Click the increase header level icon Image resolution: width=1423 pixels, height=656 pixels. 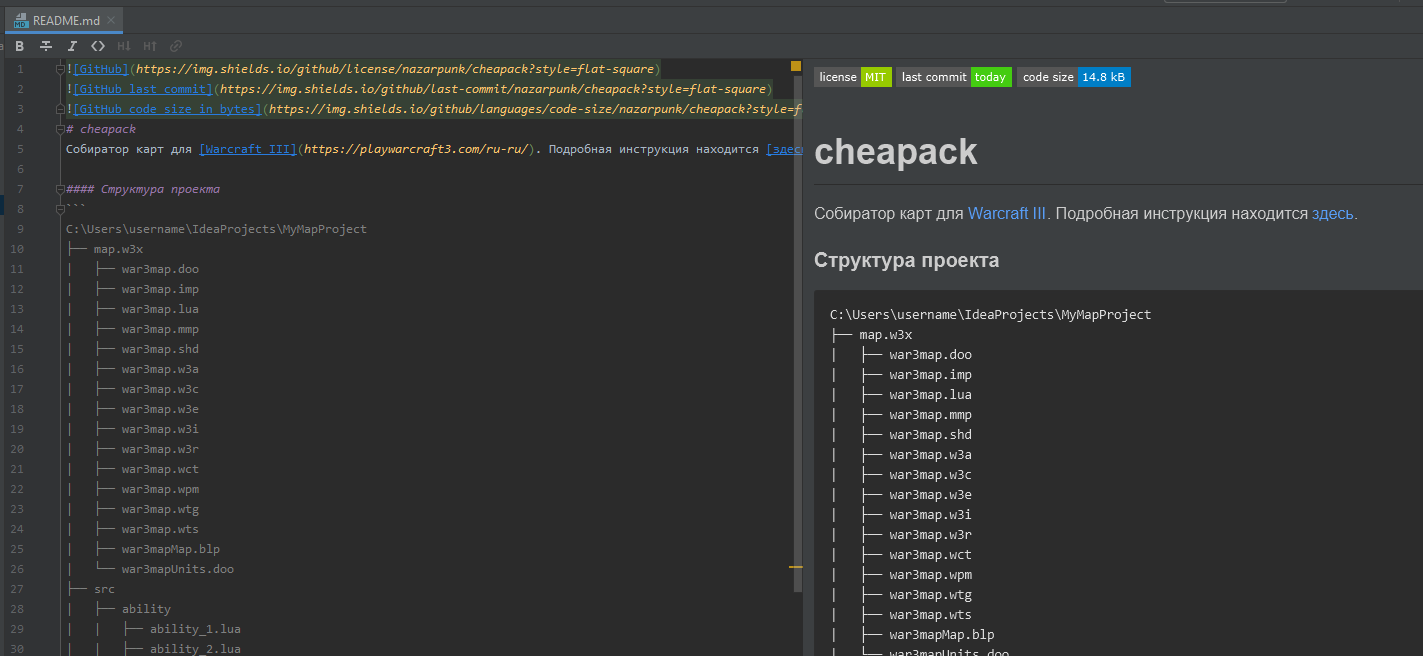(150, 46)
